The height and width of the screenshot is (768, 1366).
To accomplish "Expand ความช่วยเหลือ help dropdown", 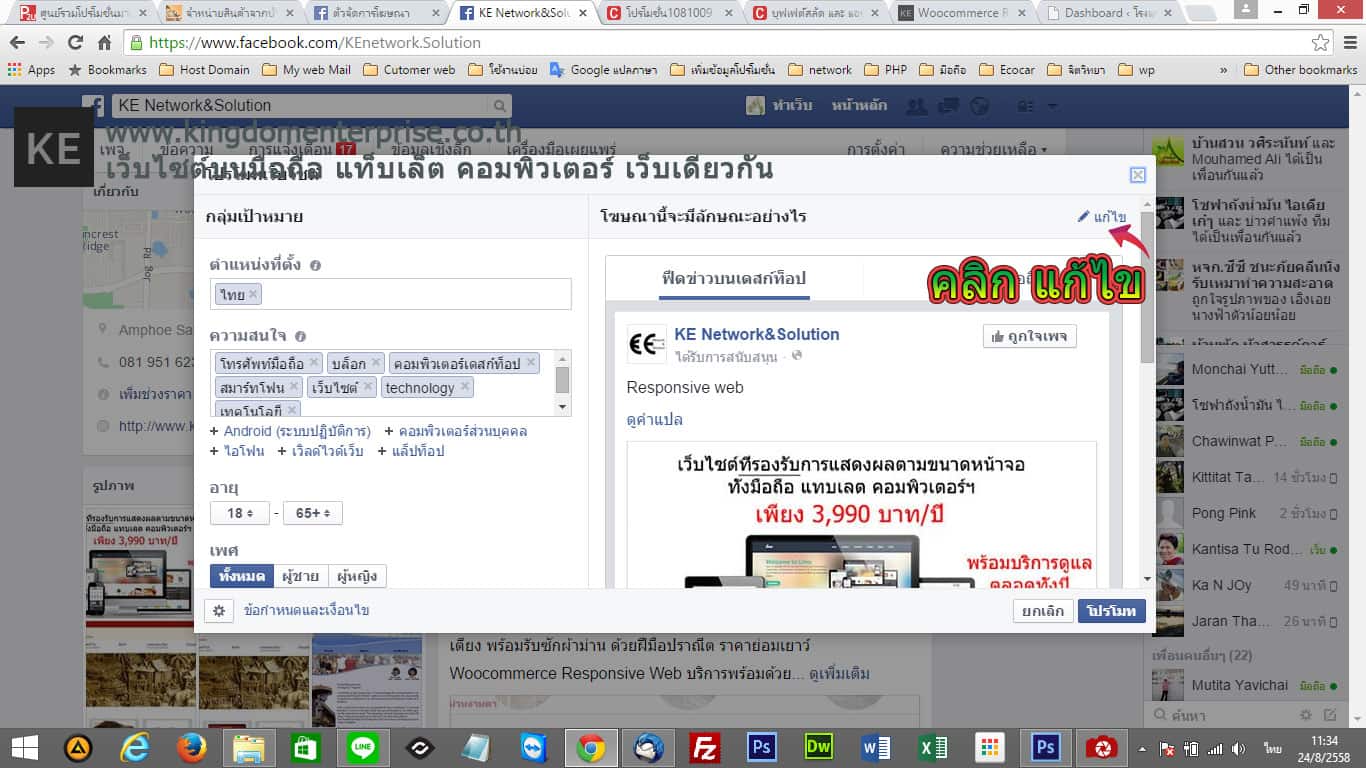I will tap(993, 149).
